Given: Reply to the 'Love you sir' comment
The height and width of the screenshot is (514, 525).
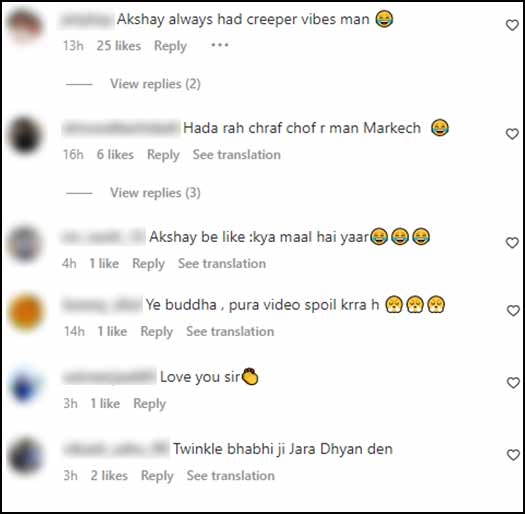Looking at the screenshot, I should point(150,403).
